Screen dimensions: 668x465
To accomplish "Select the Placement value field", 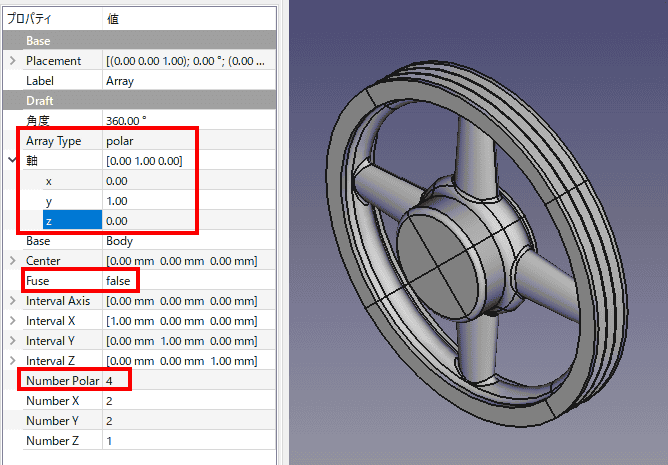I will pos(189,61).
